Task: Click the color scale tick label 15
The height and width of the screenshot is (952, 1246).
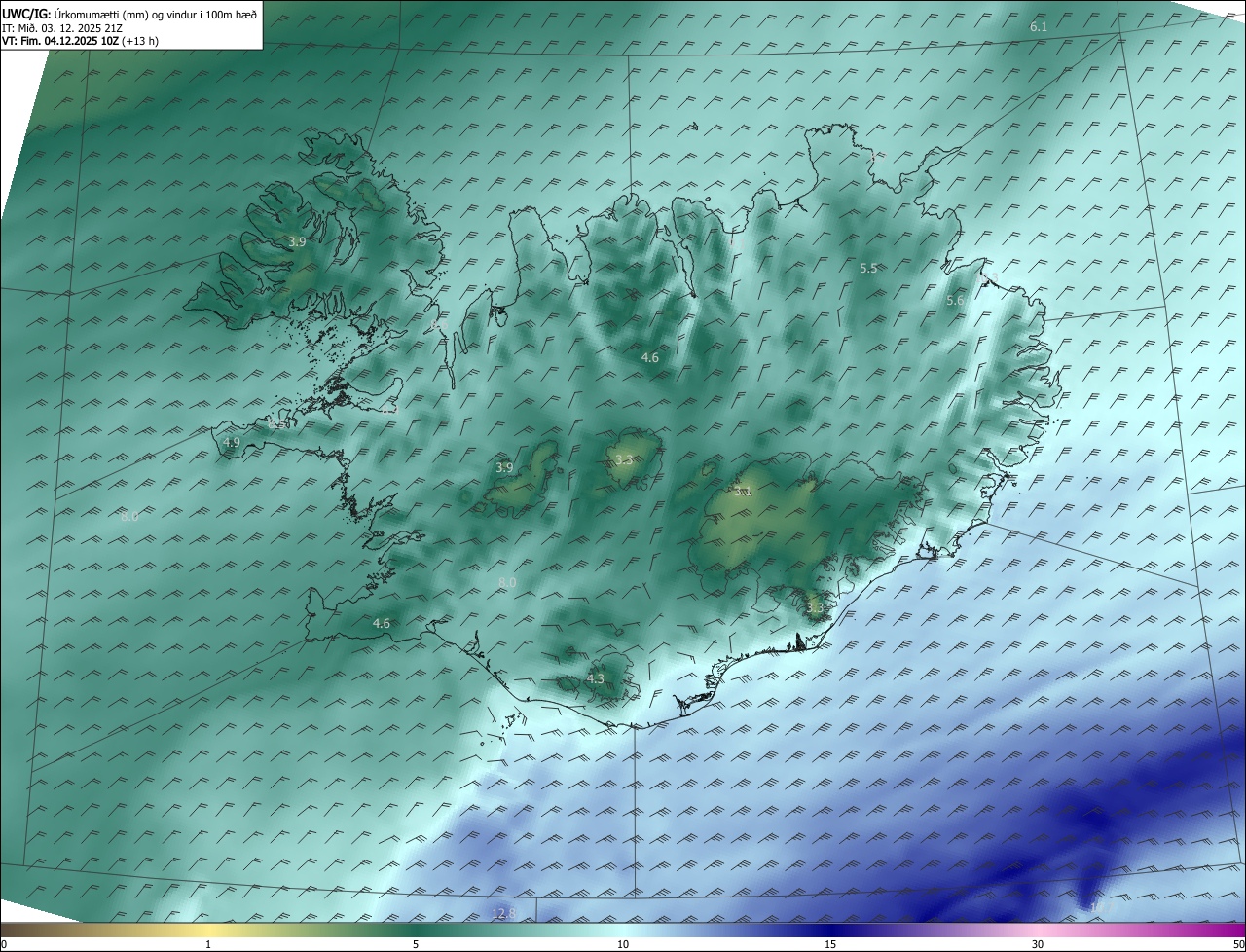Action: [x=830, y=944]
